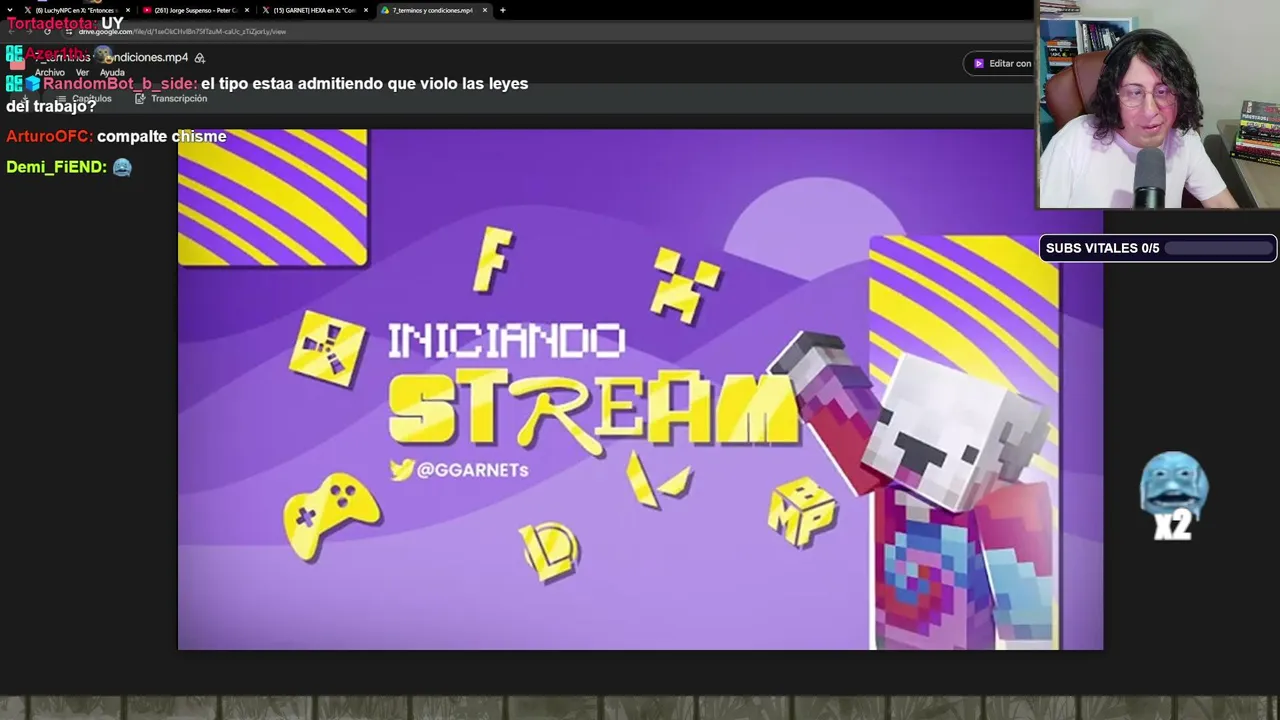Click the Demi_FiEND chat username
1280x720 pixels.
pyautogui.click(x=56, y=167)
